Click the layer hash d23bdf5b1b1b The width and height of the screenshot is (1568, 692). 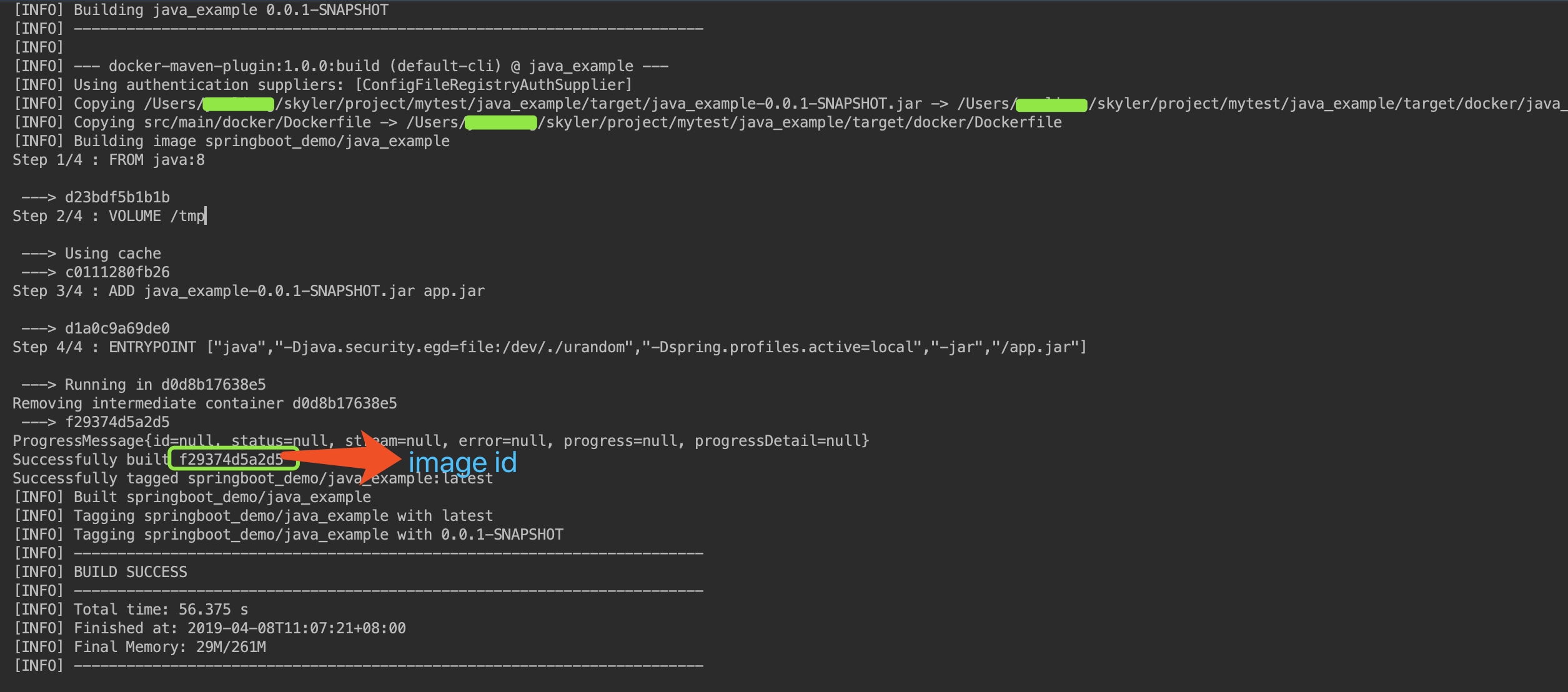(x=117, y=197)
